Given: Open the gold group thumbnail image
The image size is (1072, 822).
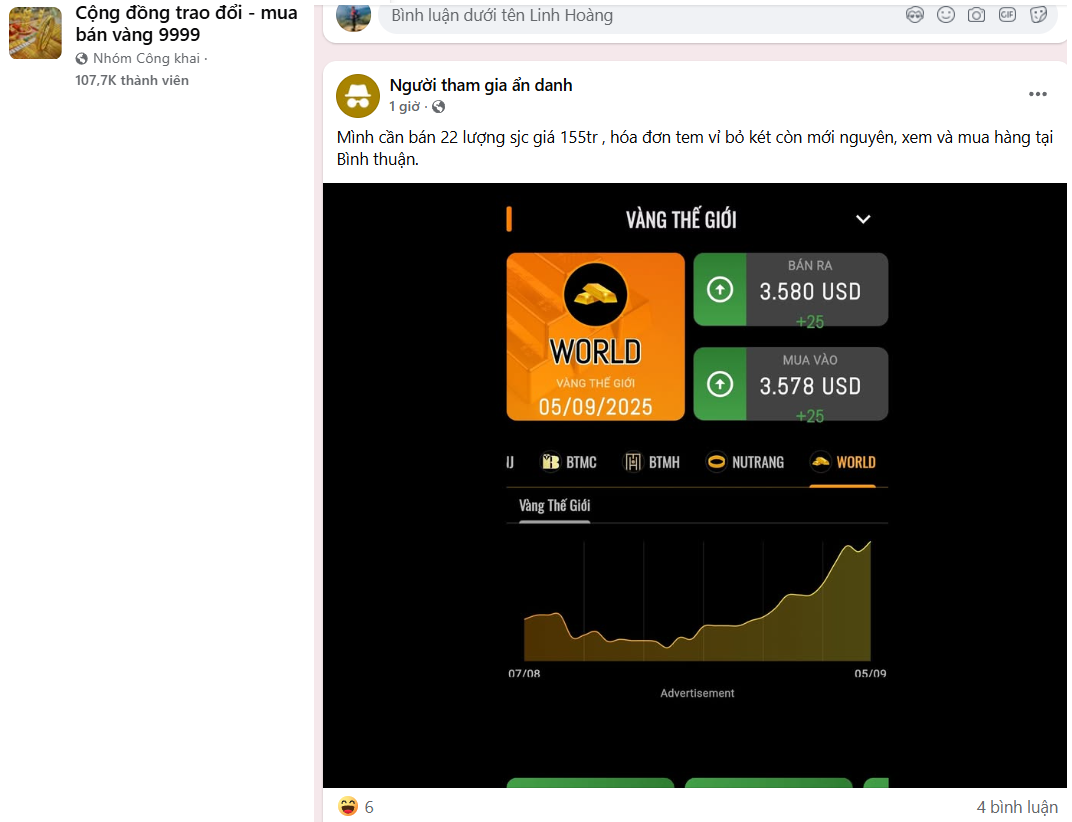Looking at the screenshot, I should pos(35,31).
